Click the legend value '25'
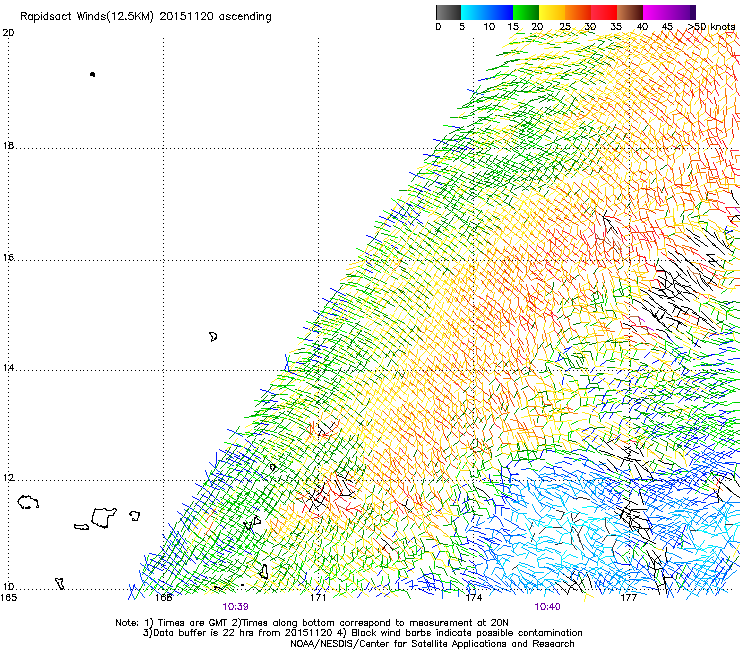The width and height of the screenshot is (740, 650). 564,27
